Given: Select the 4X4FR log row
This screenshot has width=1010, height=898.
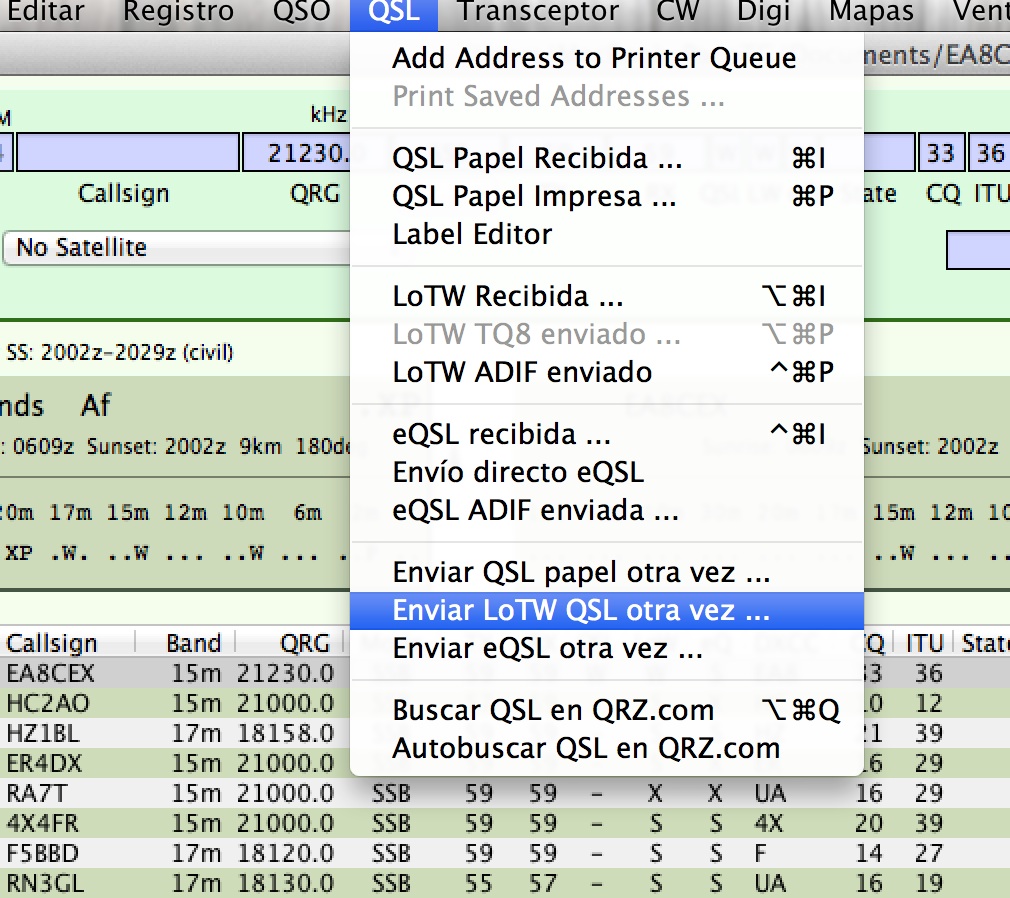Looking at the screenshot, I should tap(505, 823).
